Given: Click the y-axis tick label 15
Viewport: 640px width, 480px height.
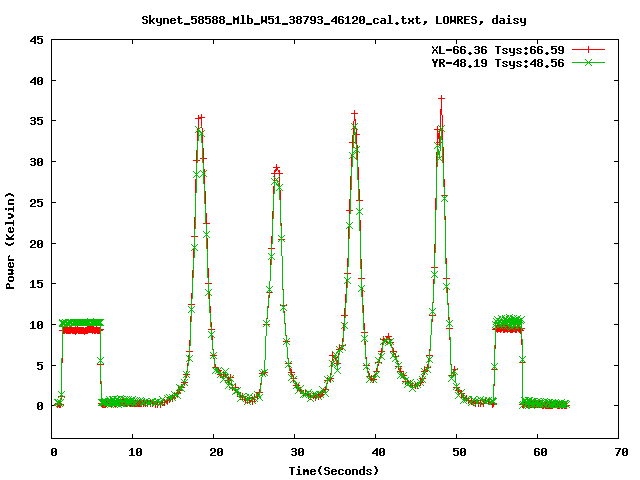Looking at the screenshot, I should tap(36, 284).
